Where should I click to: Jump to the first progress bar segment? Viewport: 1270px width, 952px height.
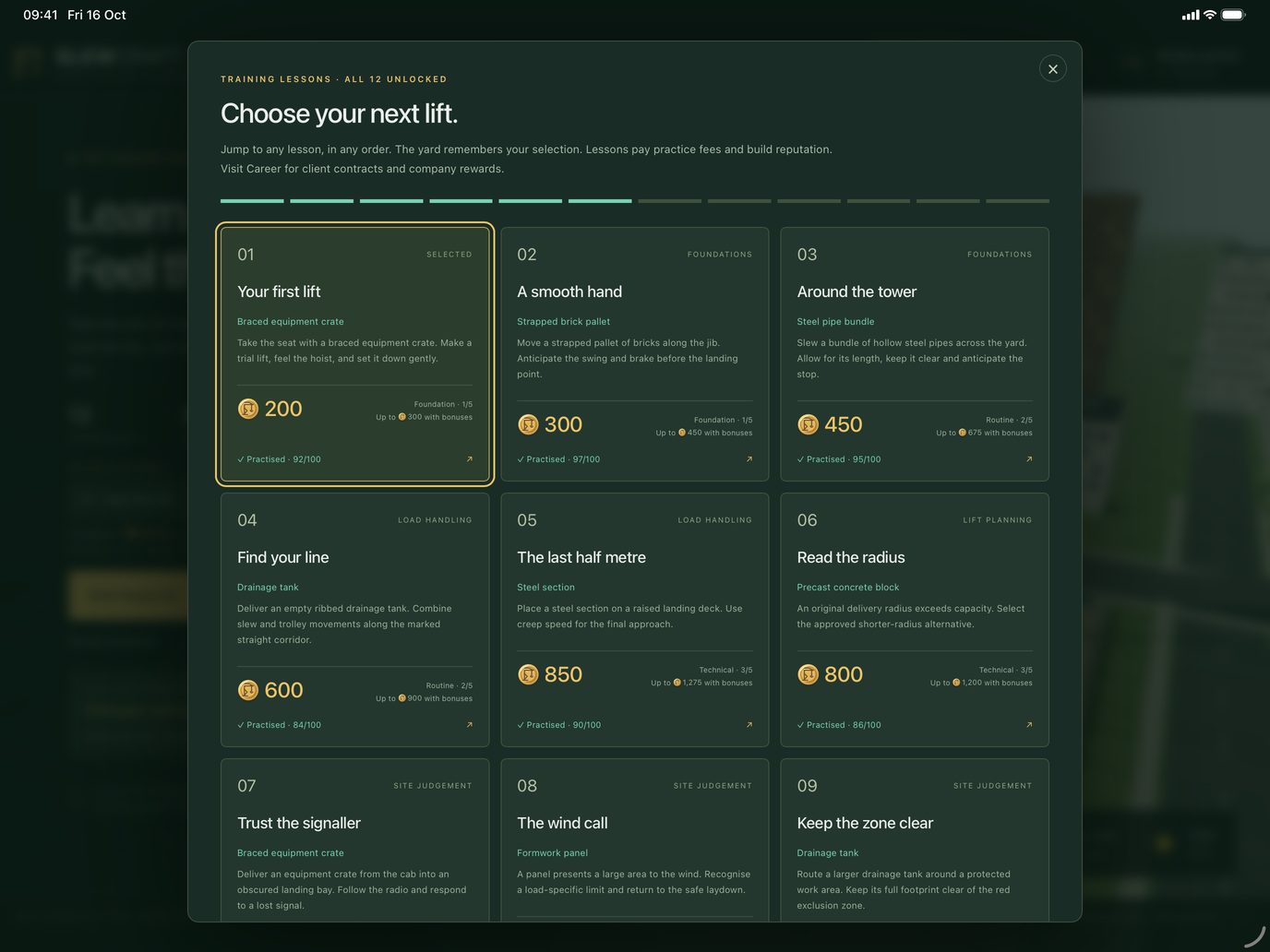[x=252, y=201]
